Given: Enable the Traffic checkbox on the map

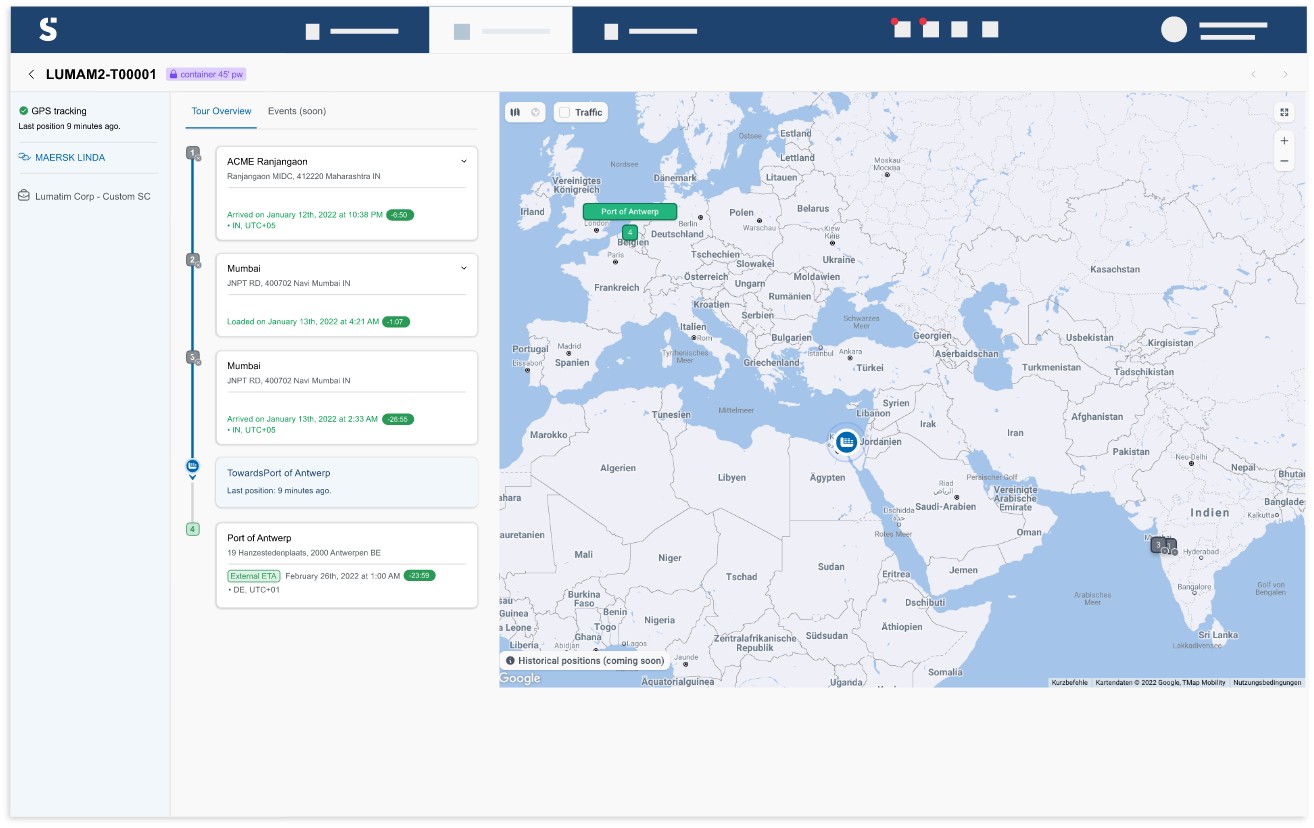Looking at the screenshot, I should 564,112.
